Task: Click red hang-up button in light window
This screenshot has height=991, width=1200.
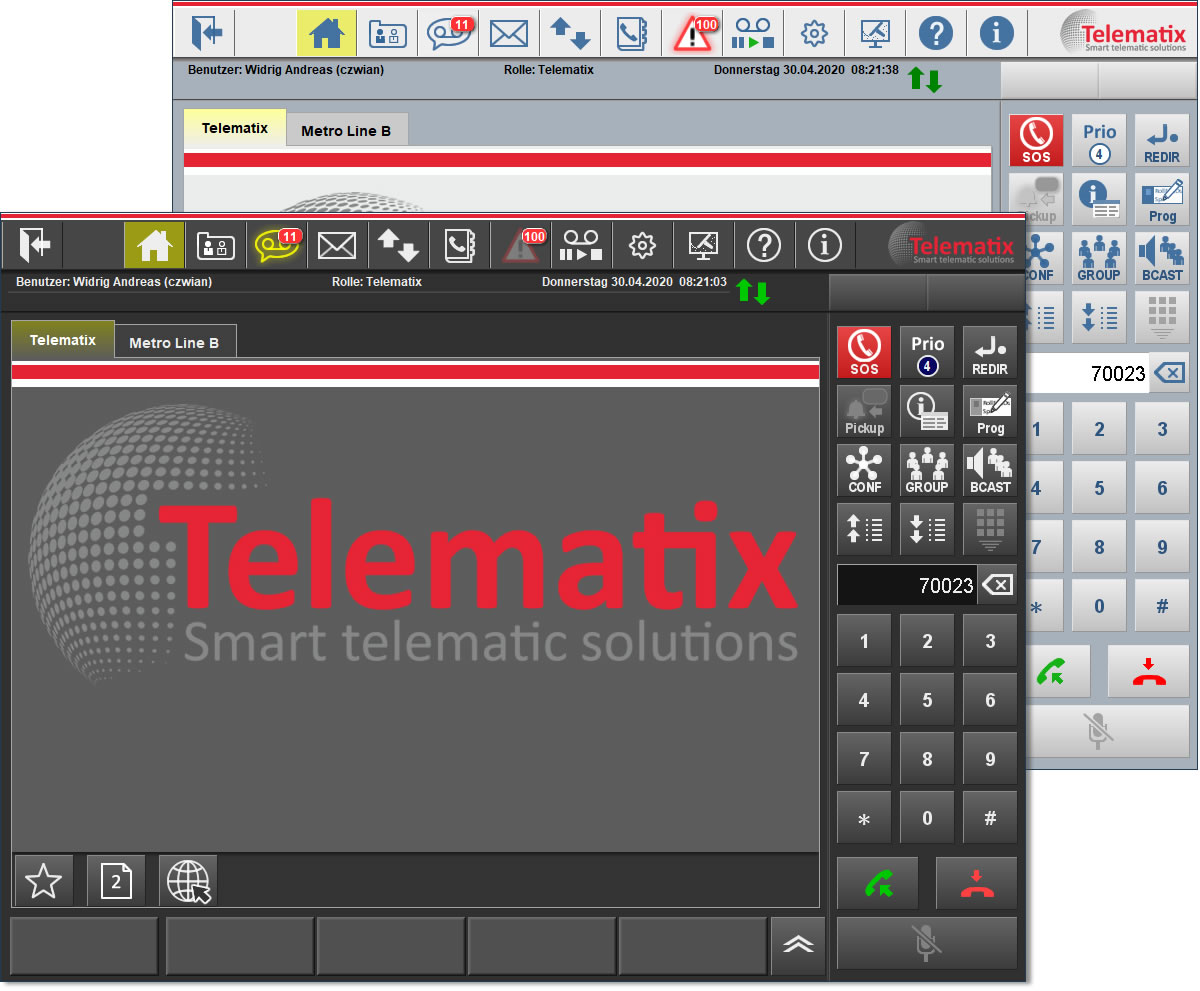Action: click(x=1149, y=671)
